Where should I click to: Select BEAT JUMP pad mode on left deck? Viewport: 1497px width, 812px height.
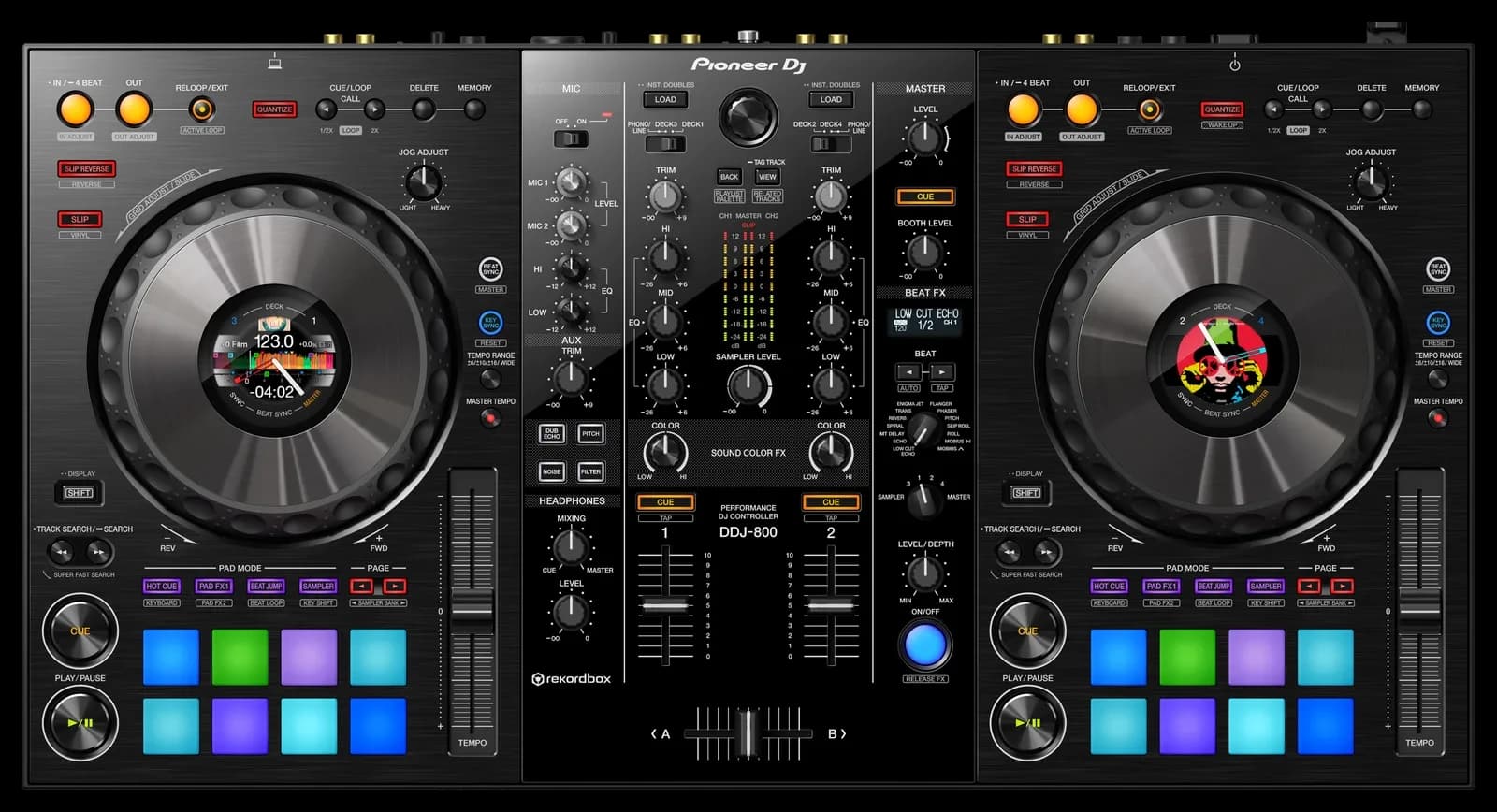point(266,587)
